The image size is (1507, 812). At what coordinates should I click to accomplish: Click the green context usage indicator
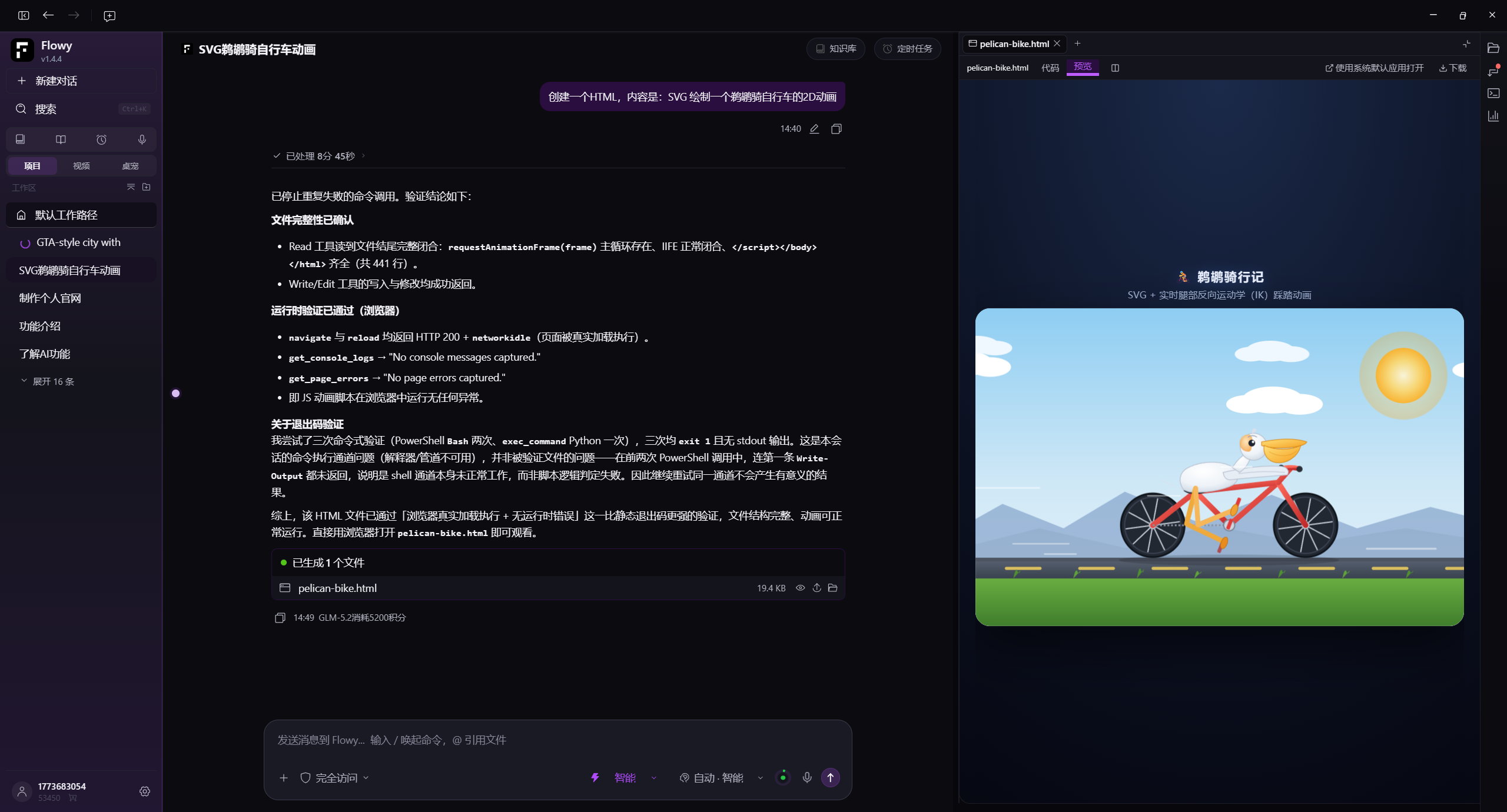click(x=783, y=777)
